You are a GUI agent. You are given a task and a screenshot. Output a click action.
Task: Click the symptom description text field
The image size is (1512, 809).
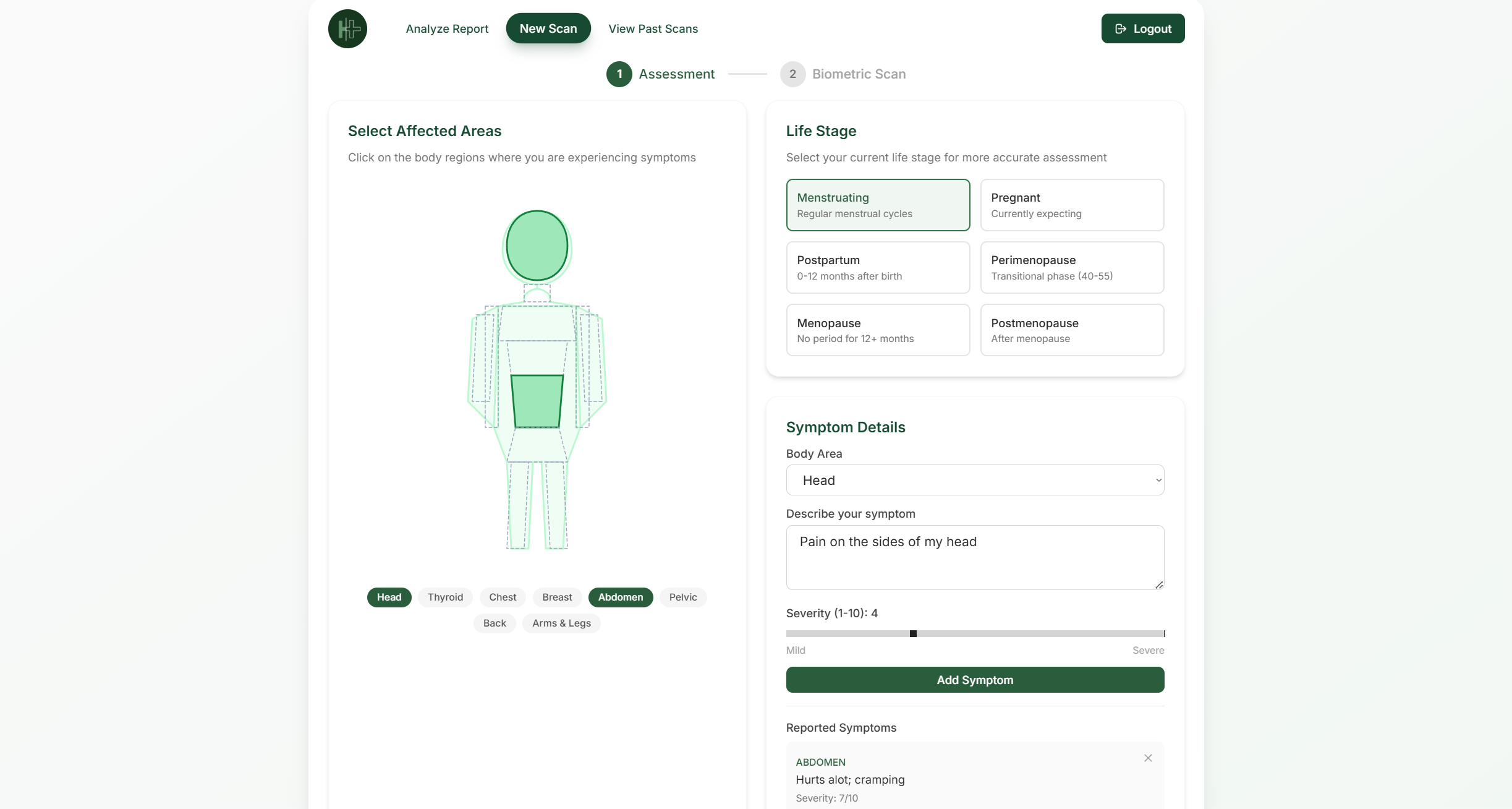coord(974,557)
